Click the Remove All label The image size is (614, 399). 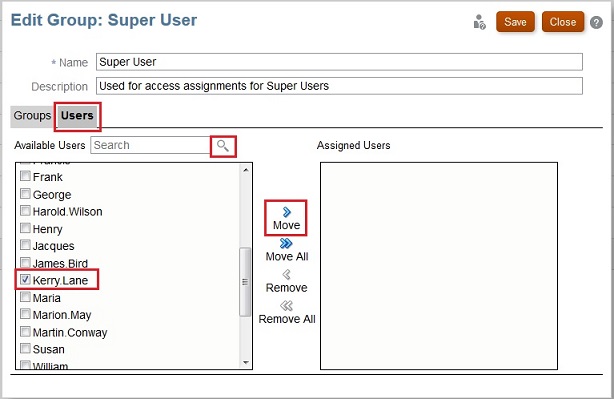point(287,319)
